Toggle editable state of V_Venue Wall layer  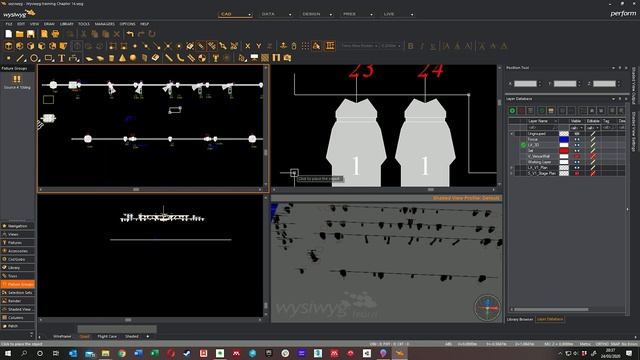(593, 156)
